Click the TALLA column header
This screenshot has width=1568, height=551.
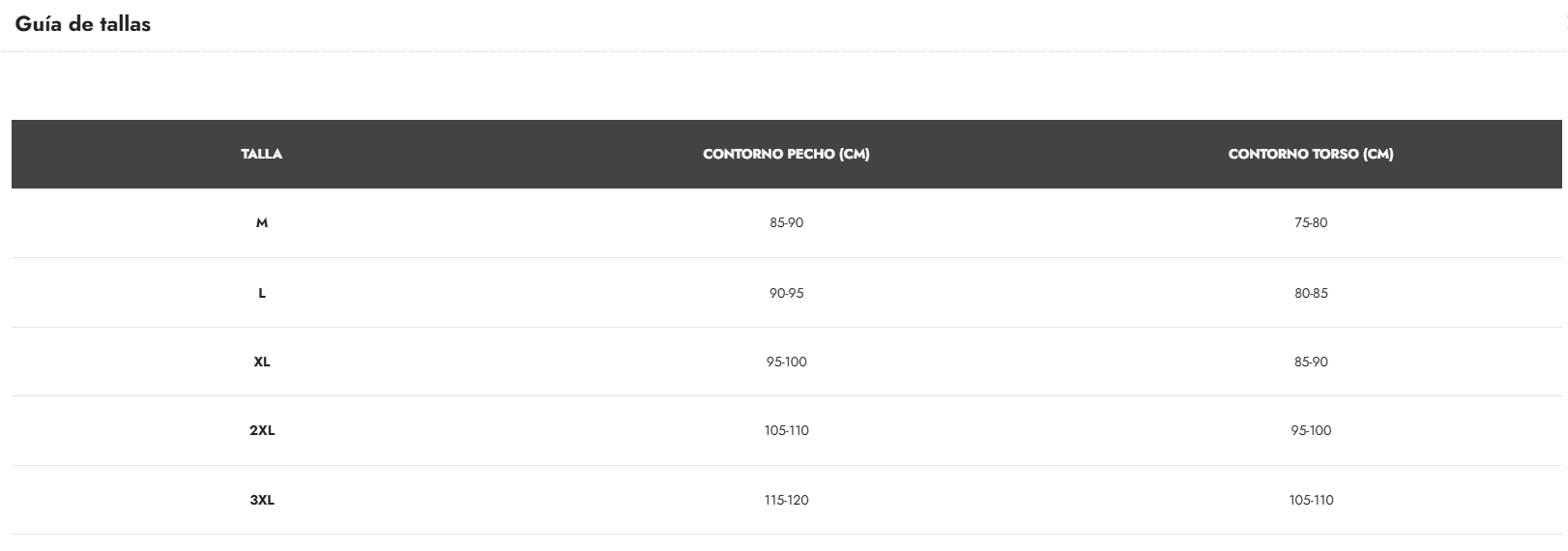261,154
